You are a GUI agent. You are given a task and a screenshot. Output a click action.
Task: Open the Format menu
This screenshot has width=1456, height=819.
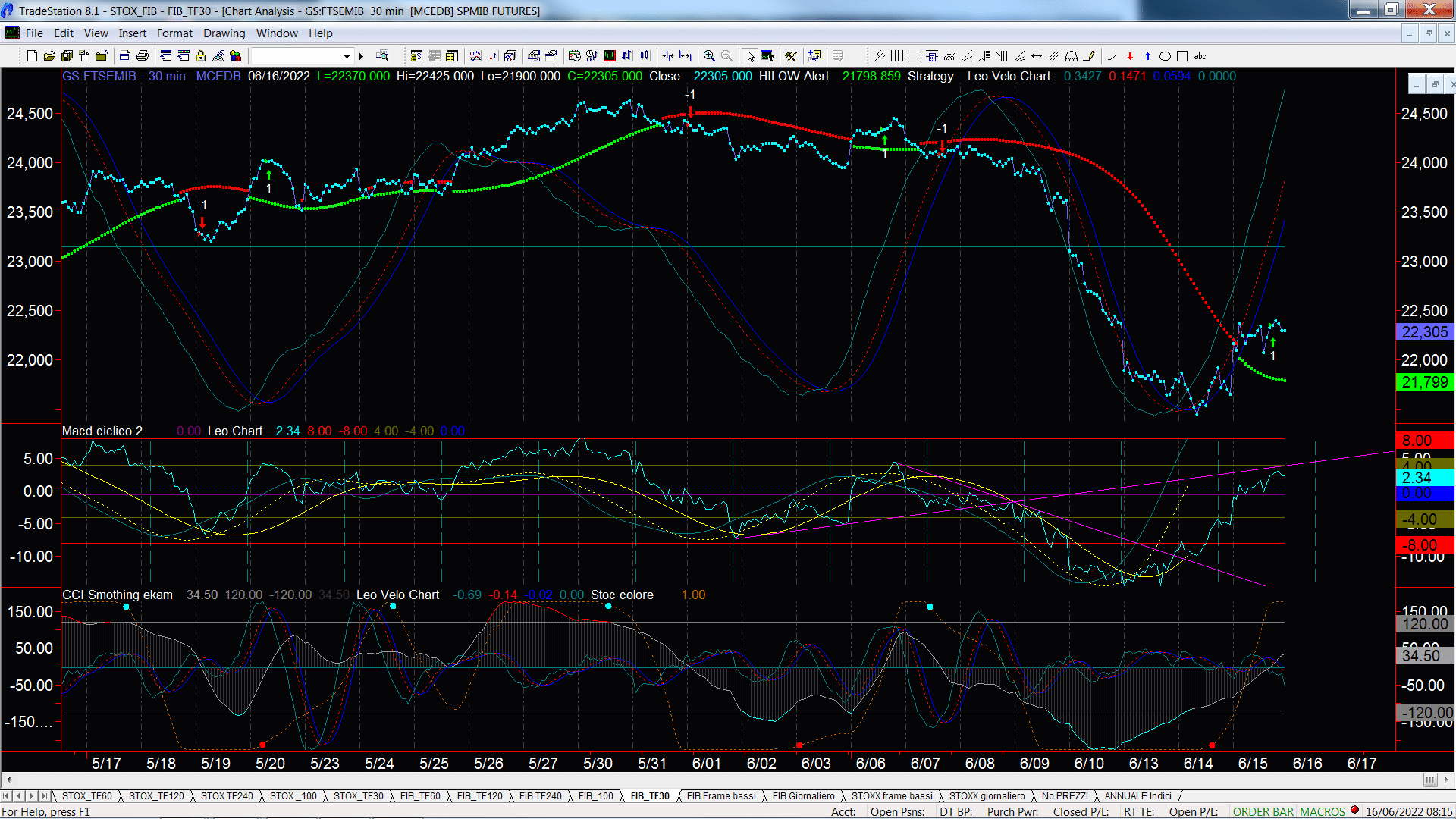coord(174,33)
